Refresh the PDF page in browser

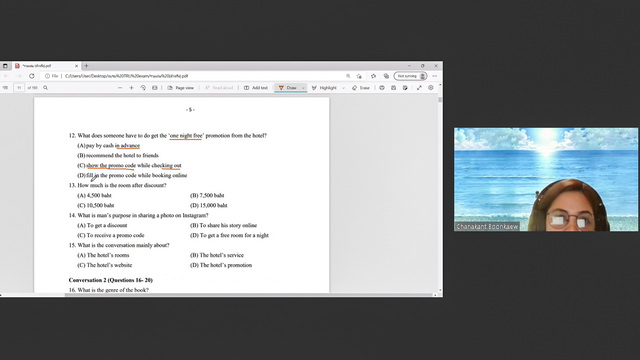point(31,76)
